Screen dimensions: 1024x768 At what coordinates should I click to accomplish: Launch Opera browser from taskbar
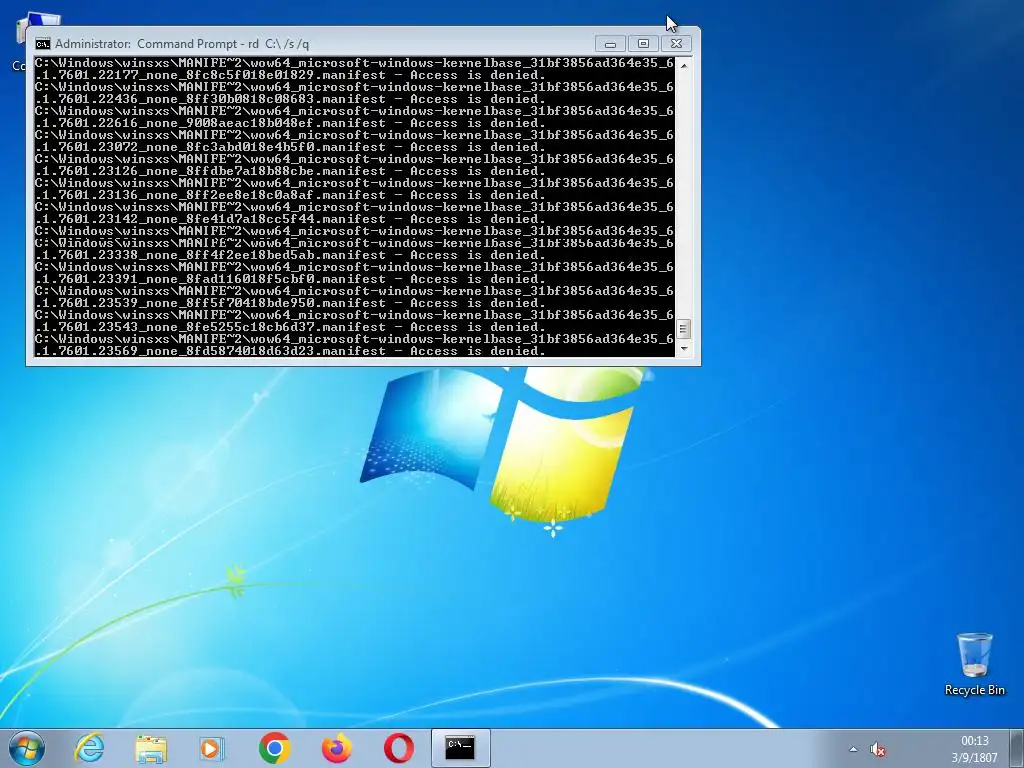[398, 748]
